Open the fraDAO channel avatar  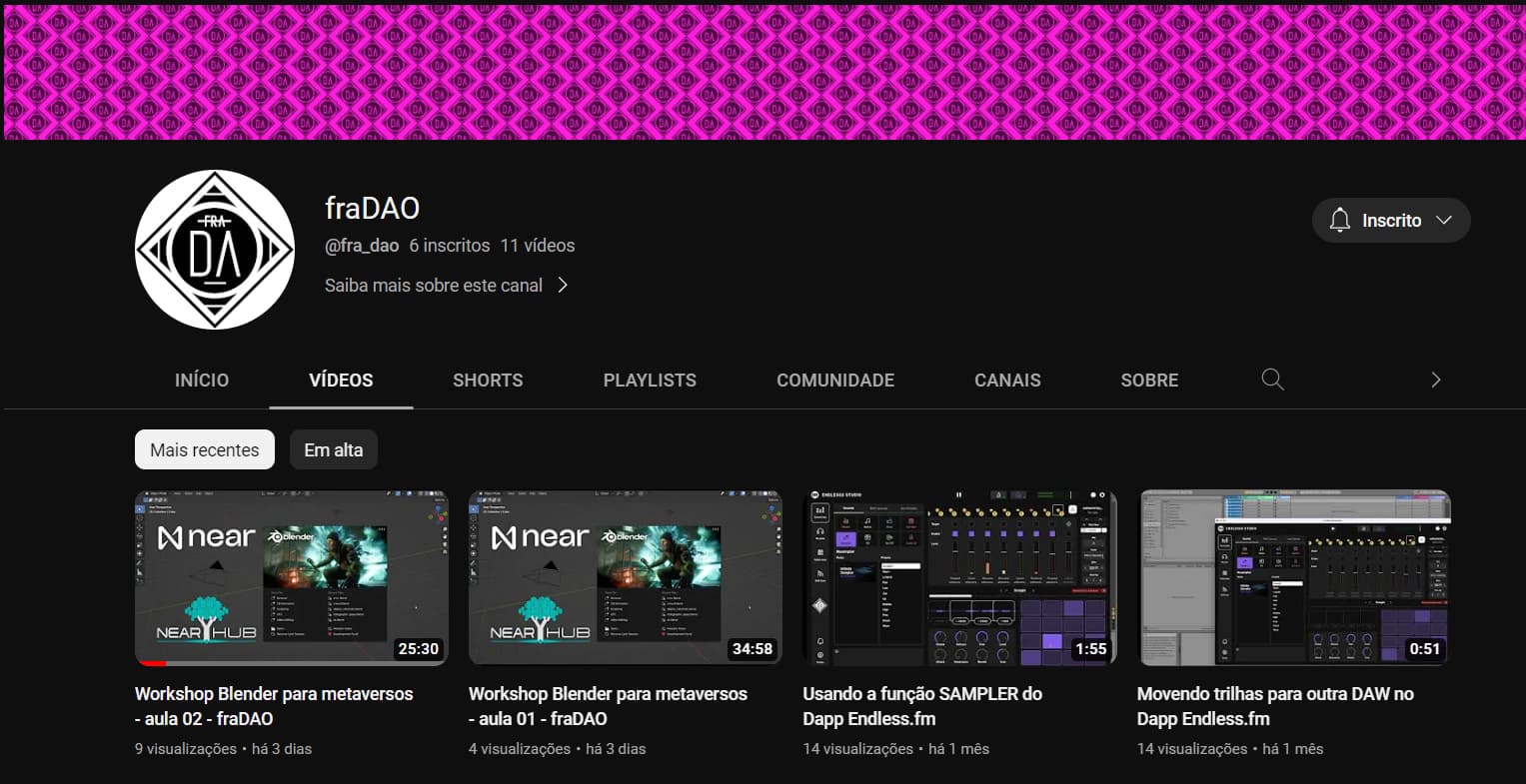click(x=215, y=250)
